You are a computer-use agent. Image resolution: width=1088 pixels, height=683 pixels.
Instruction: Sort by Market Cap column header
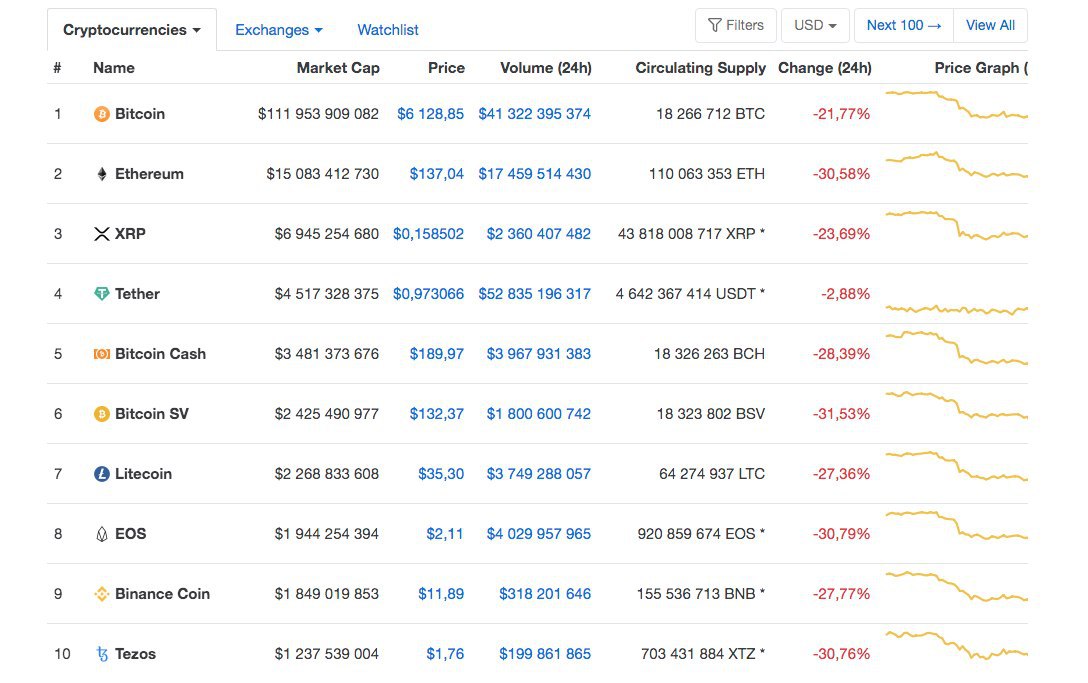pos(338,68)
